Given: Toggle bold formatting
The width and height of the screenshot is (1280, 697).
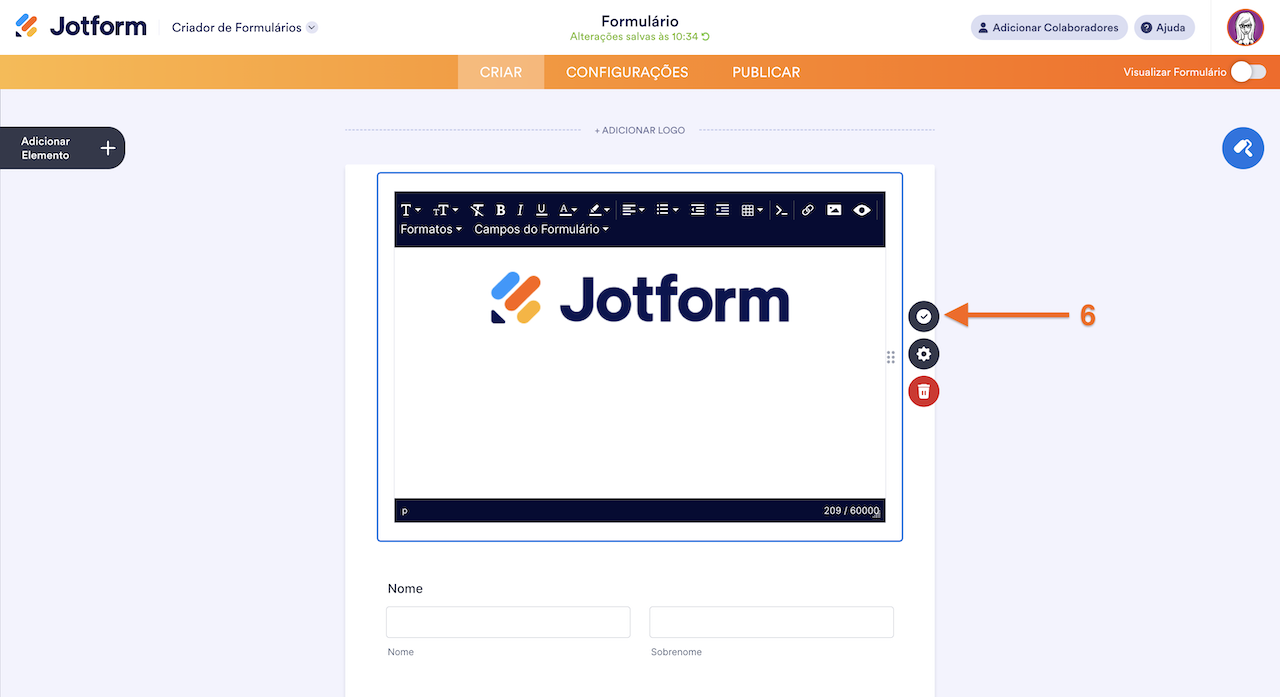Looking at the screenshot, I should coord(500,210).
